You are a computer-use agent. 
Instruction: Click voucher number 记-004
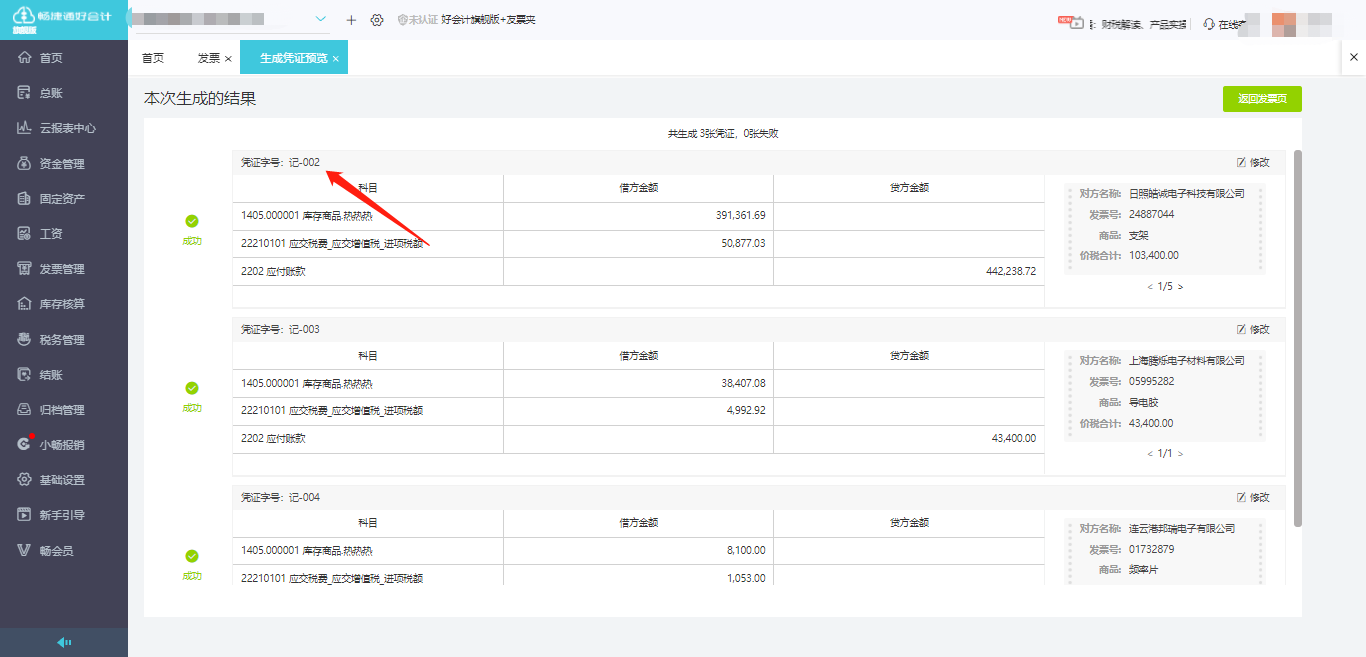click(304, 497)
